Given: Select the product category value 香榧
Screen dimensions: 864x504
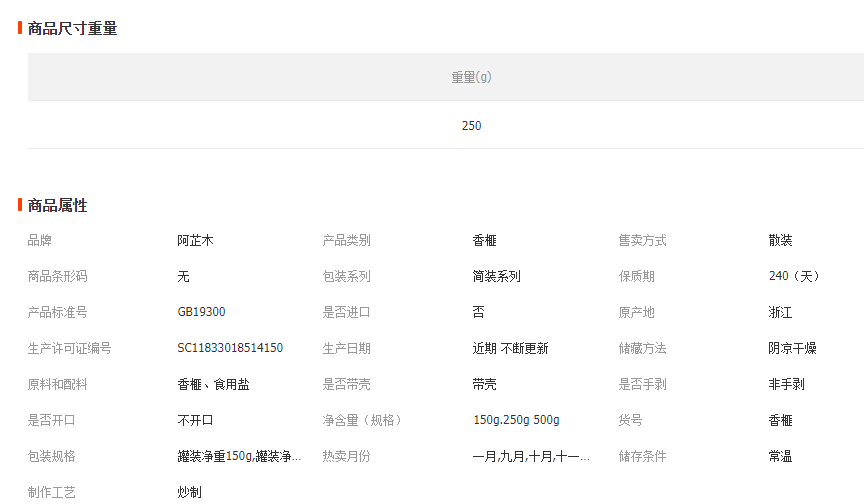Looking at the screenshot, I should pyautogui.click(x=485, y=240).
